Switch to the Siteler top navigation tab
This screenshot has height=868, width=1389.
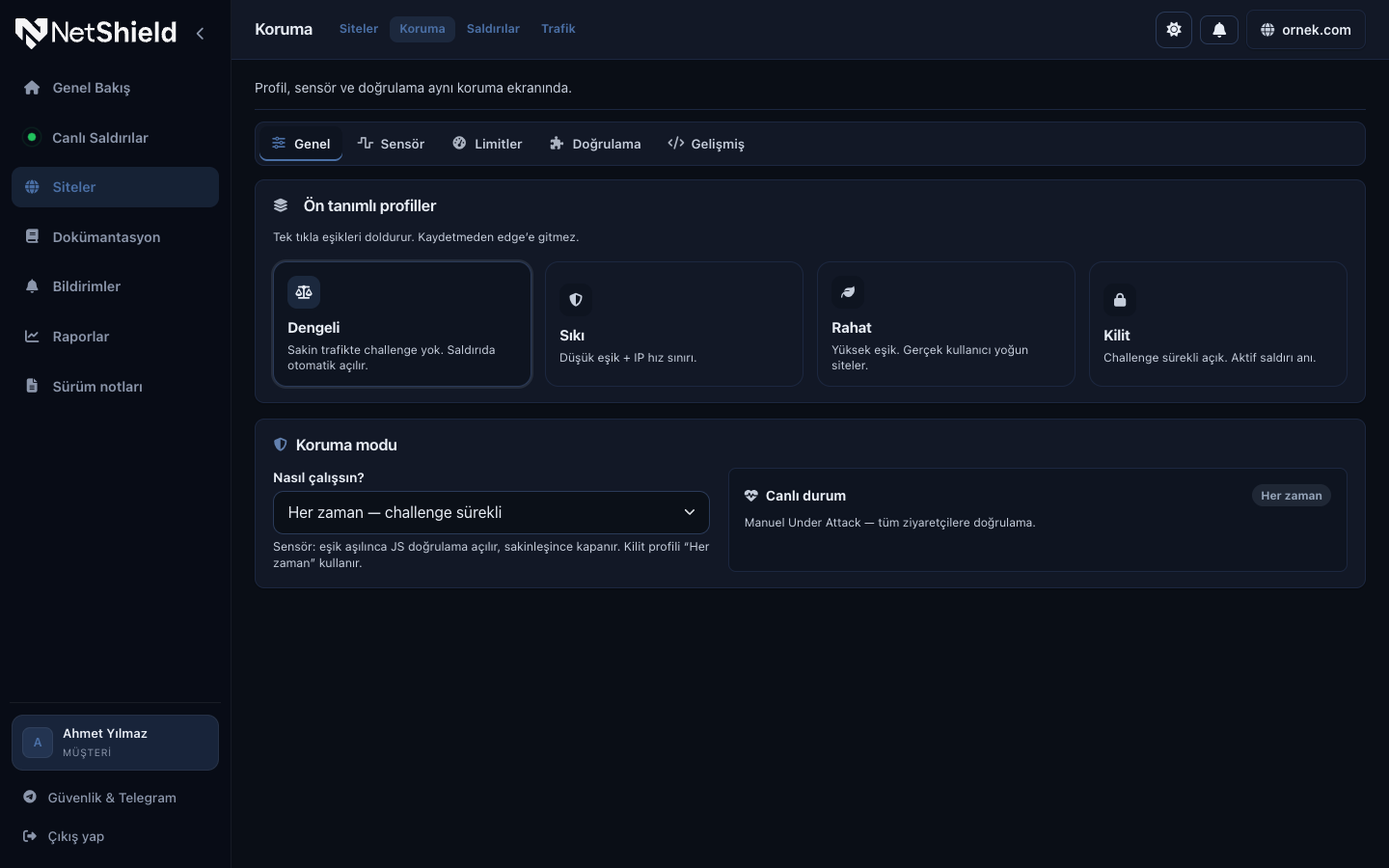point(359,29)
